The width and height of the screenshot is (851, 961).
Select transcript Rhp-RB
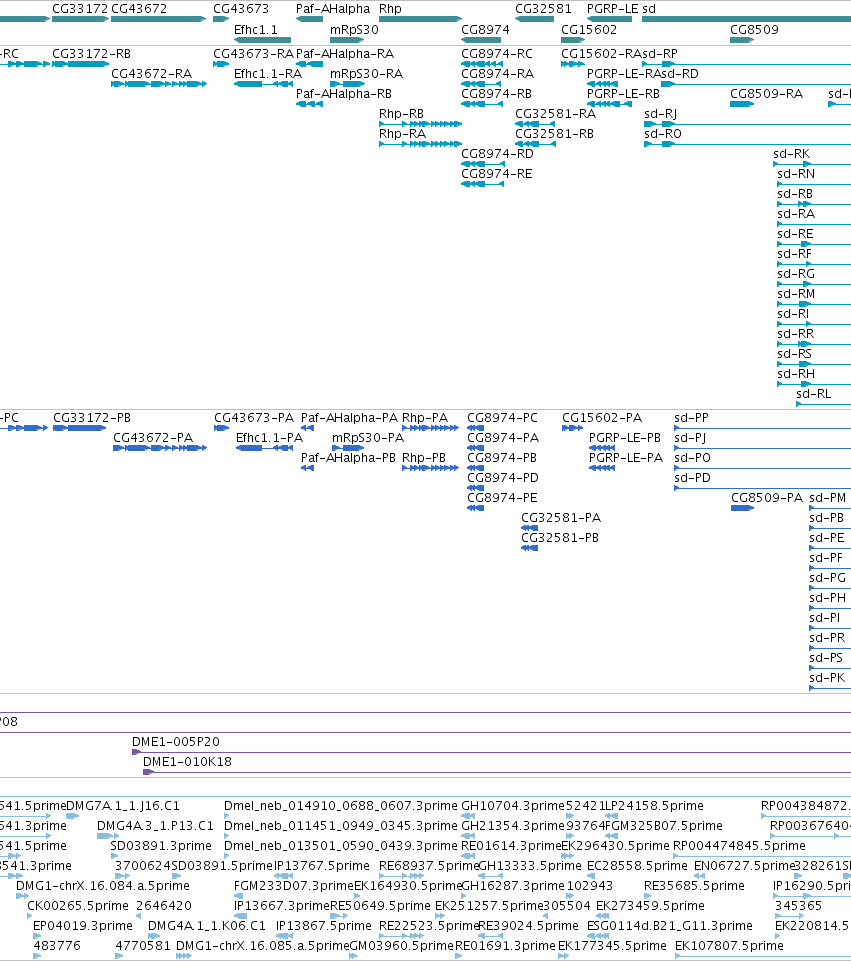[x=401, y=114]
